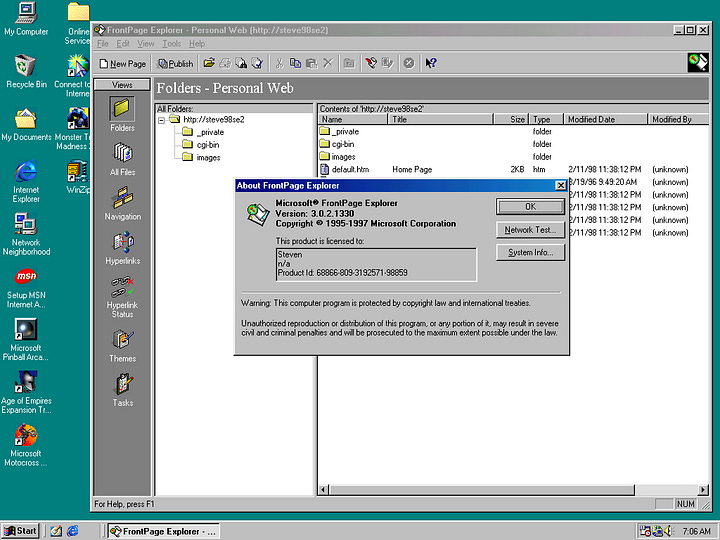
Task: Click the Size column header
Action: [x=511, y=119]
